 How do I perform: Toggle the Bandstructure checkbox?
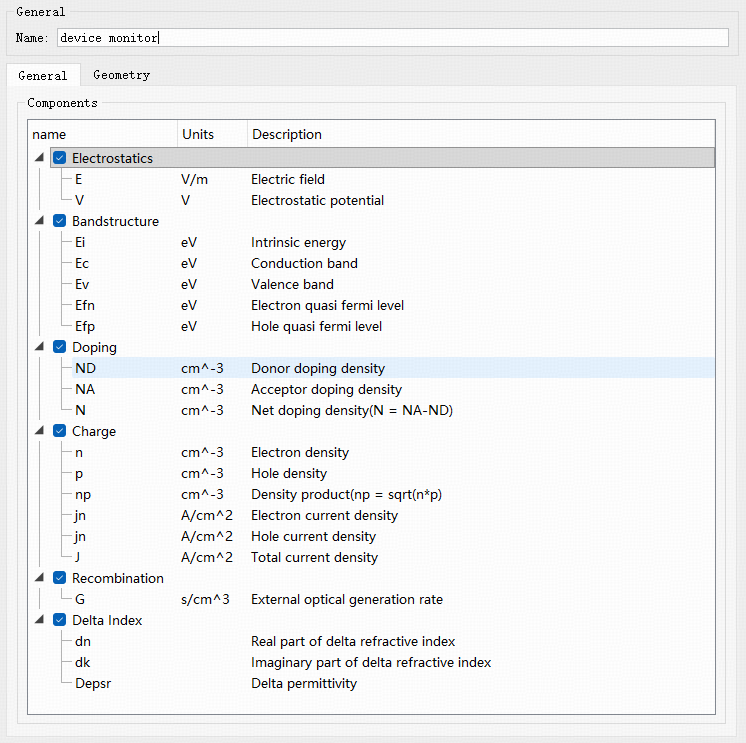coord(60,221)
